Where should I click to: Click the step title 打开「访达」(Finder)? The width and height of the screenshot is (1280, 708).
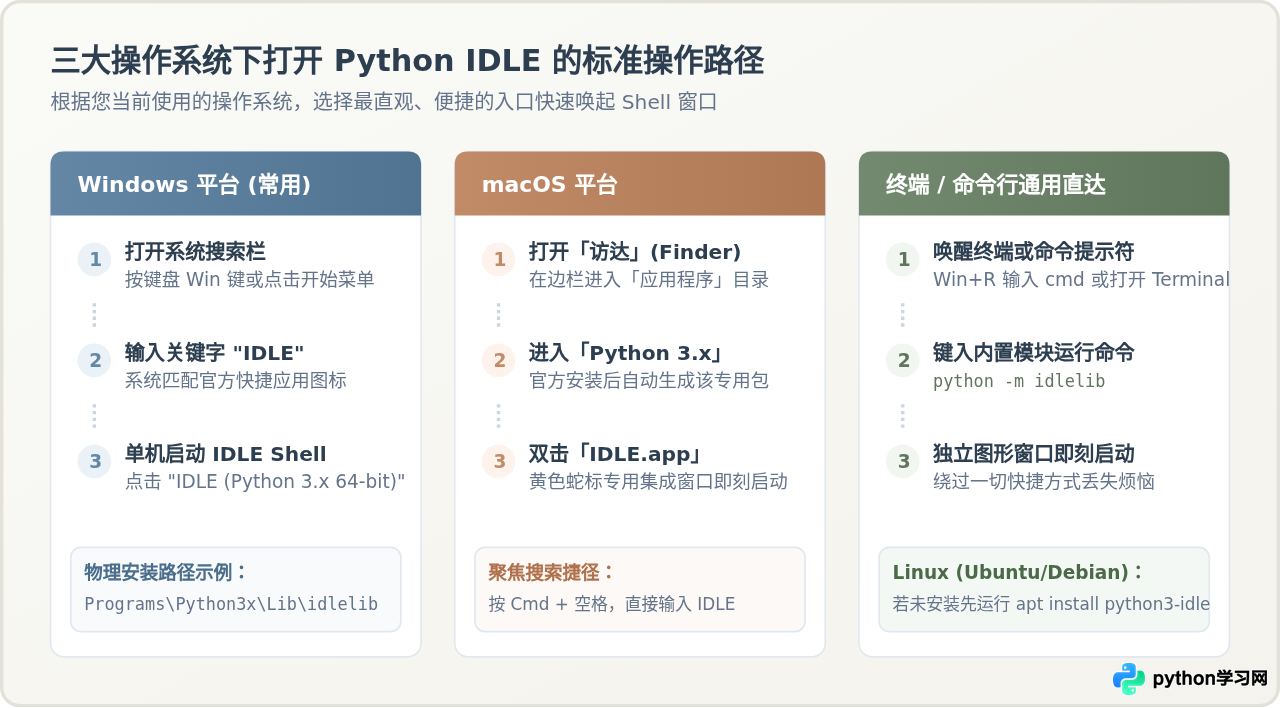(635, 251)
